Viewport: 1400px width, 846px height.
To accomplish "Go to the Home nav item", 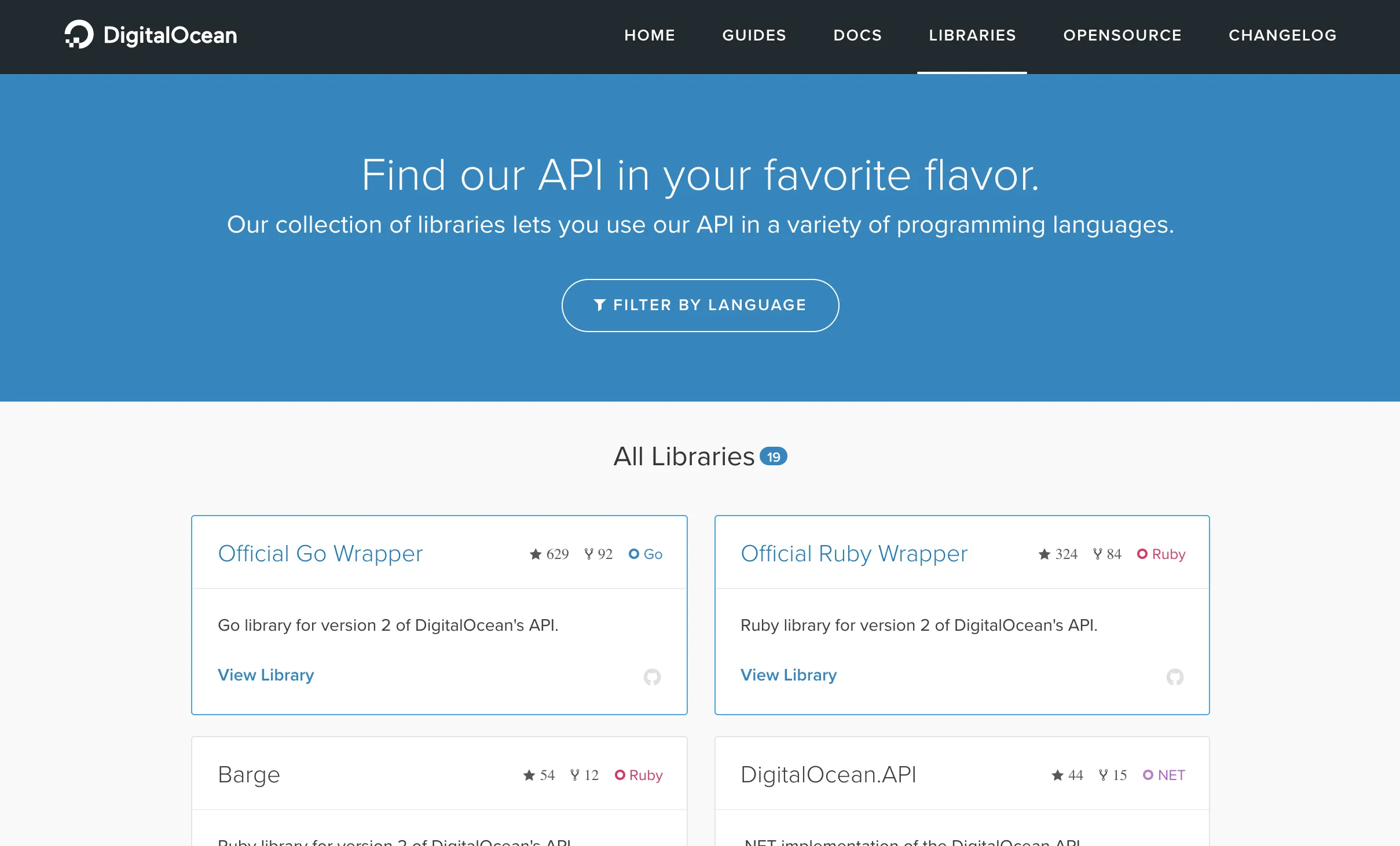I will (650, 35).
